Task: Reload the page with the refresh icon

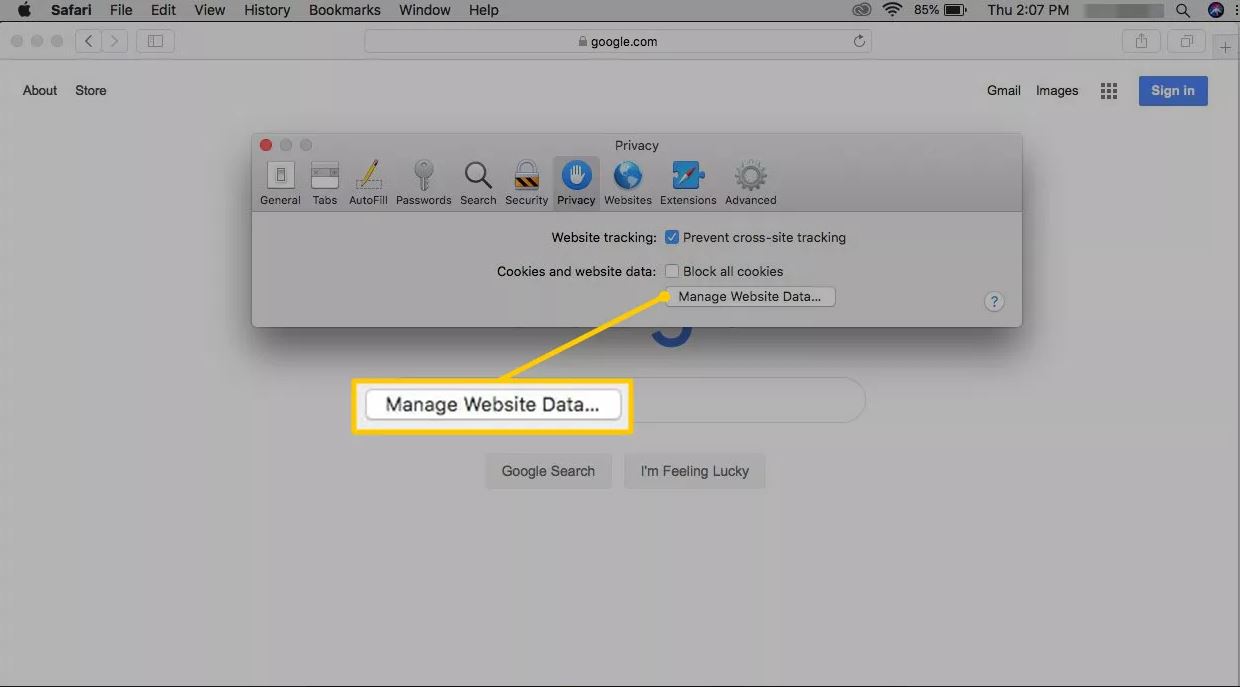Action: 859,42
